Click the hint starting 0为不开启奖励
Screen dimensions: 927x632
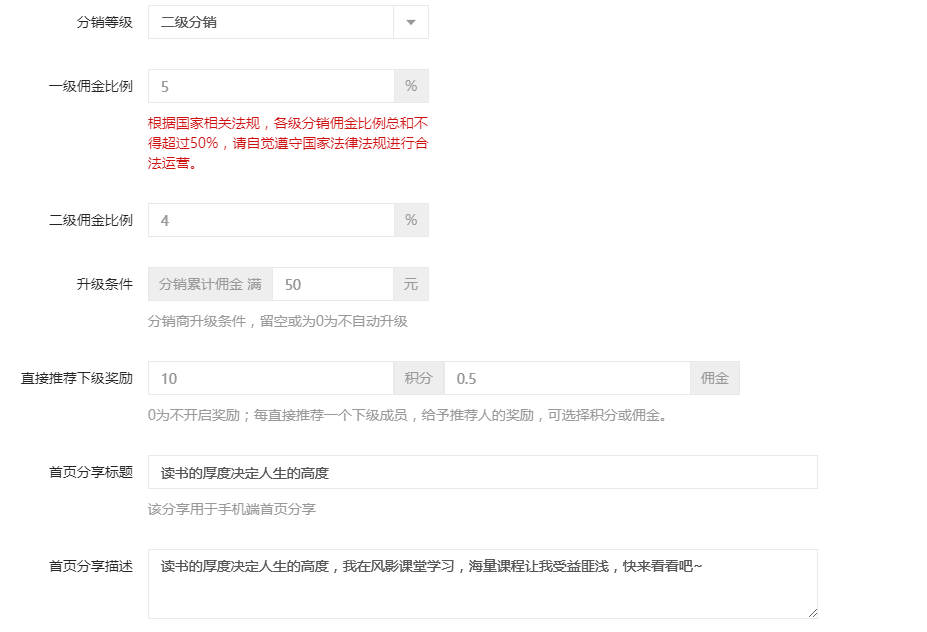[x=408, y=416]
